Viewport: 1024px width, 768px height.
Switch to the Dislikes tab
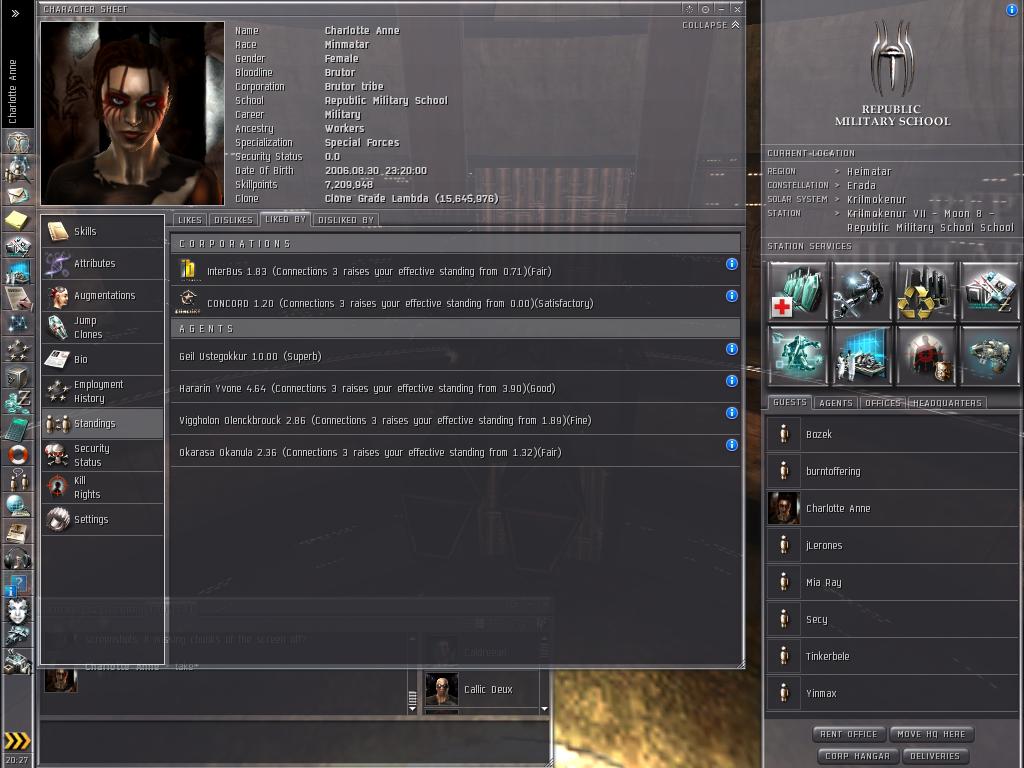point(233,220)
